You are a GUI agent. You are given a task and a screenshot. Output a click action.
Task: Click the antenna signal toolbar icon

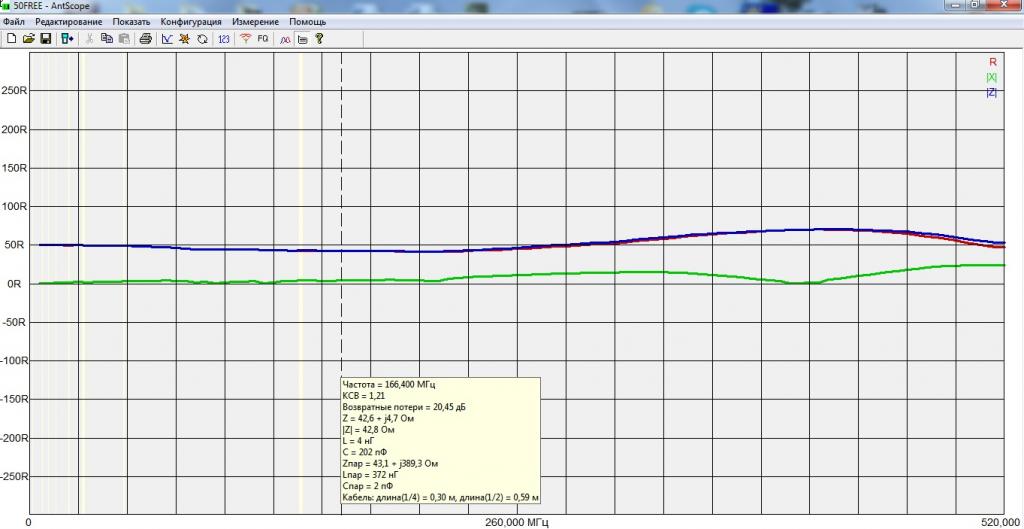click(x=246, y=39)
